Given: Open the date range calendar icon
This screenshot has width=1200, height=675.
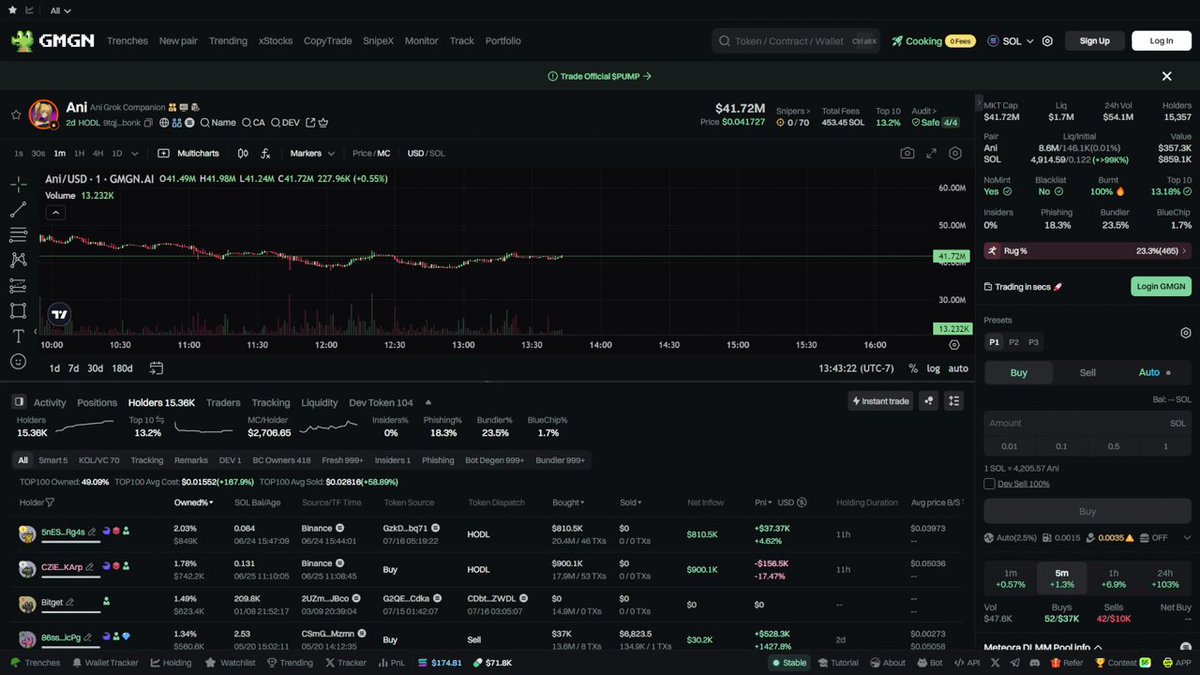Looking at the screenshot, I should click(156, 368).
